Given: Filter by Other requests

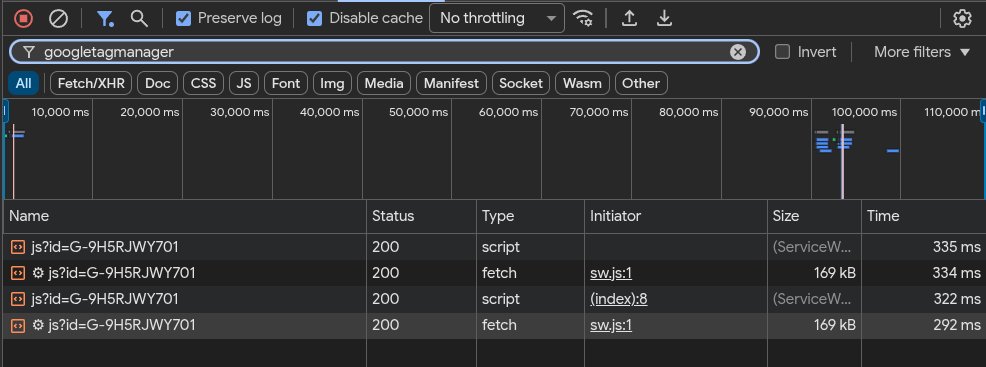Looking at the screenshot, I should (641, 83).
